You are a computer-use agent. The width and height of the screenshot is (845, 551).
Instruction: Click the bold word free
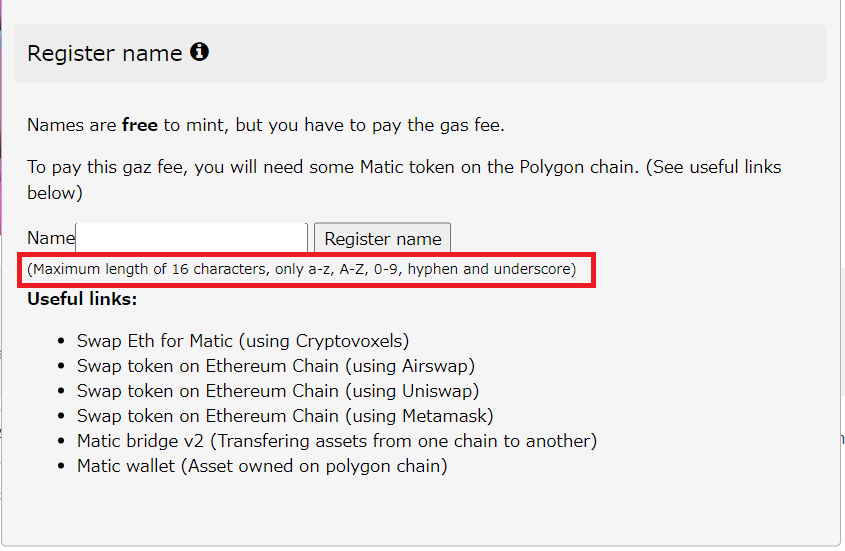coord(140,125)
